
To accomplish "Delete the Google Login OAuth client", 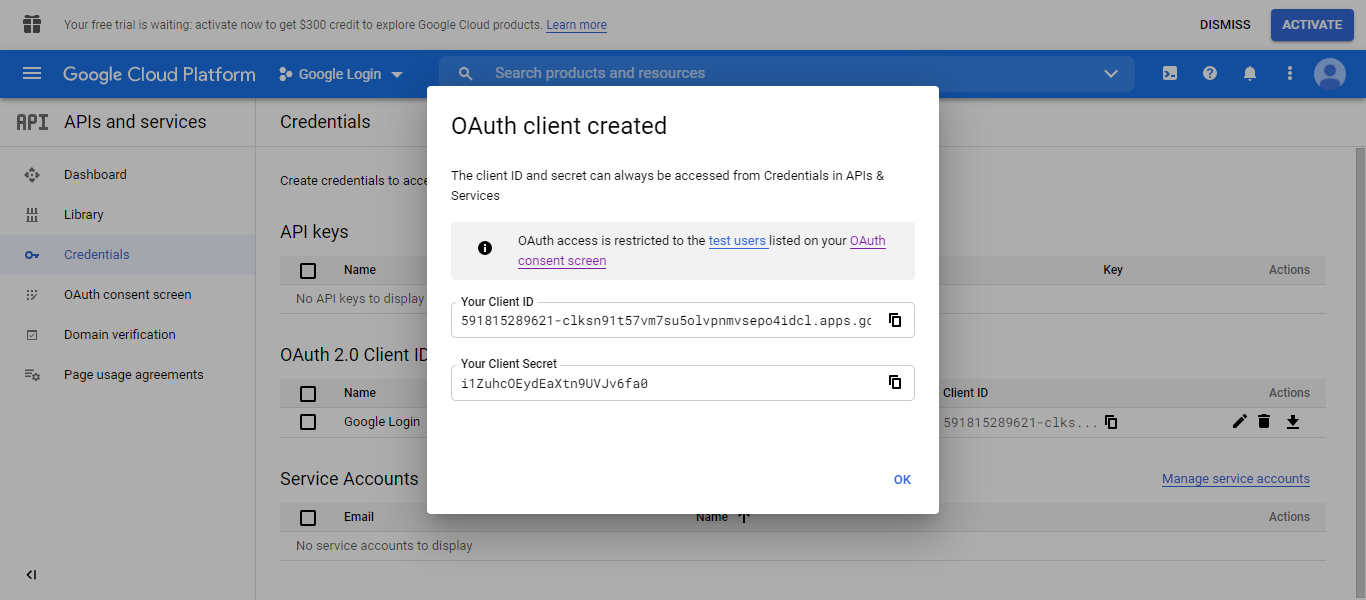I will pyautogui.click(x=1264, y=421).
